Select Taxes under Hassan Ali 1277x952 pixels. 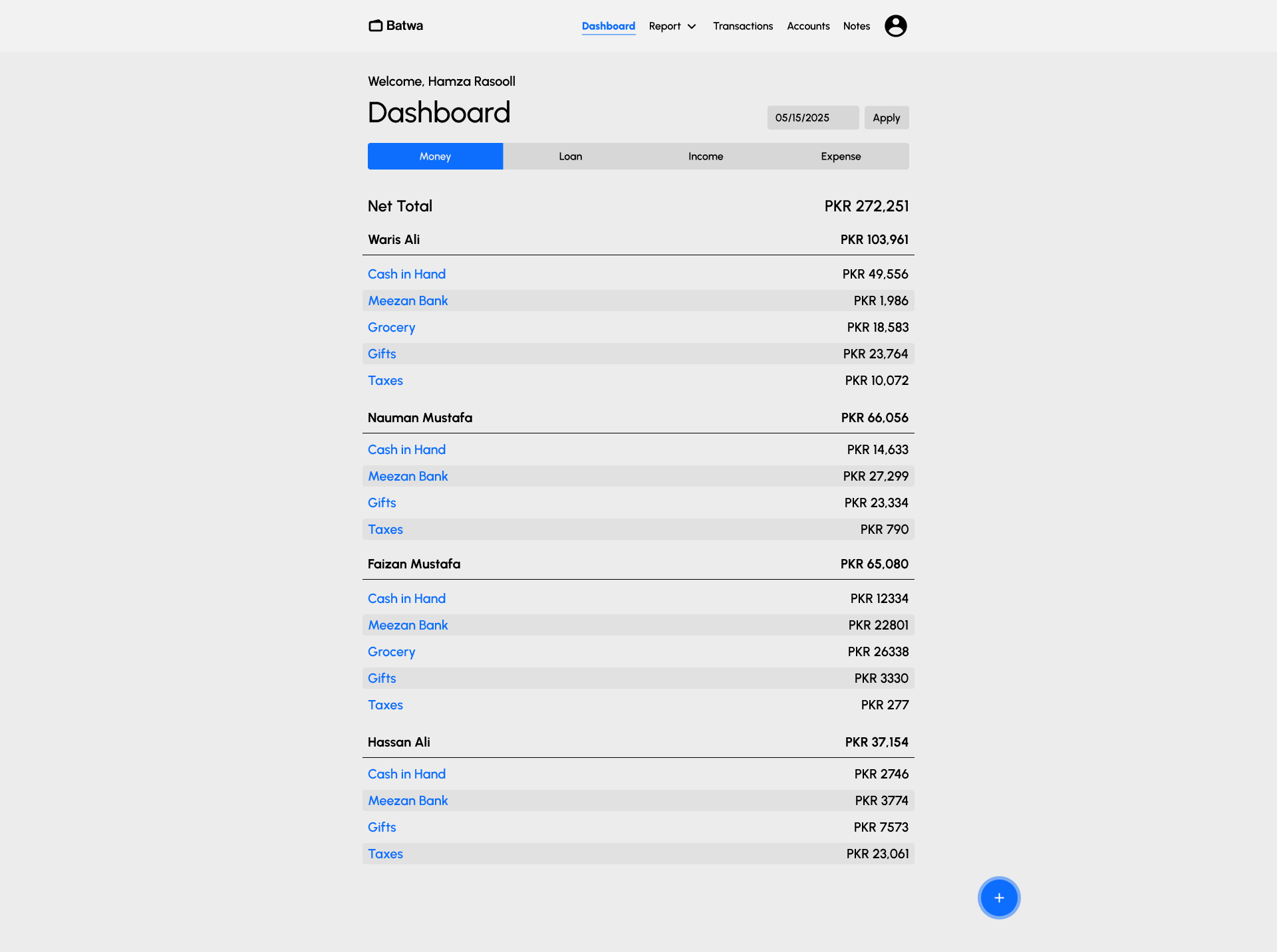pyautogui.click(x=385, y=854)
